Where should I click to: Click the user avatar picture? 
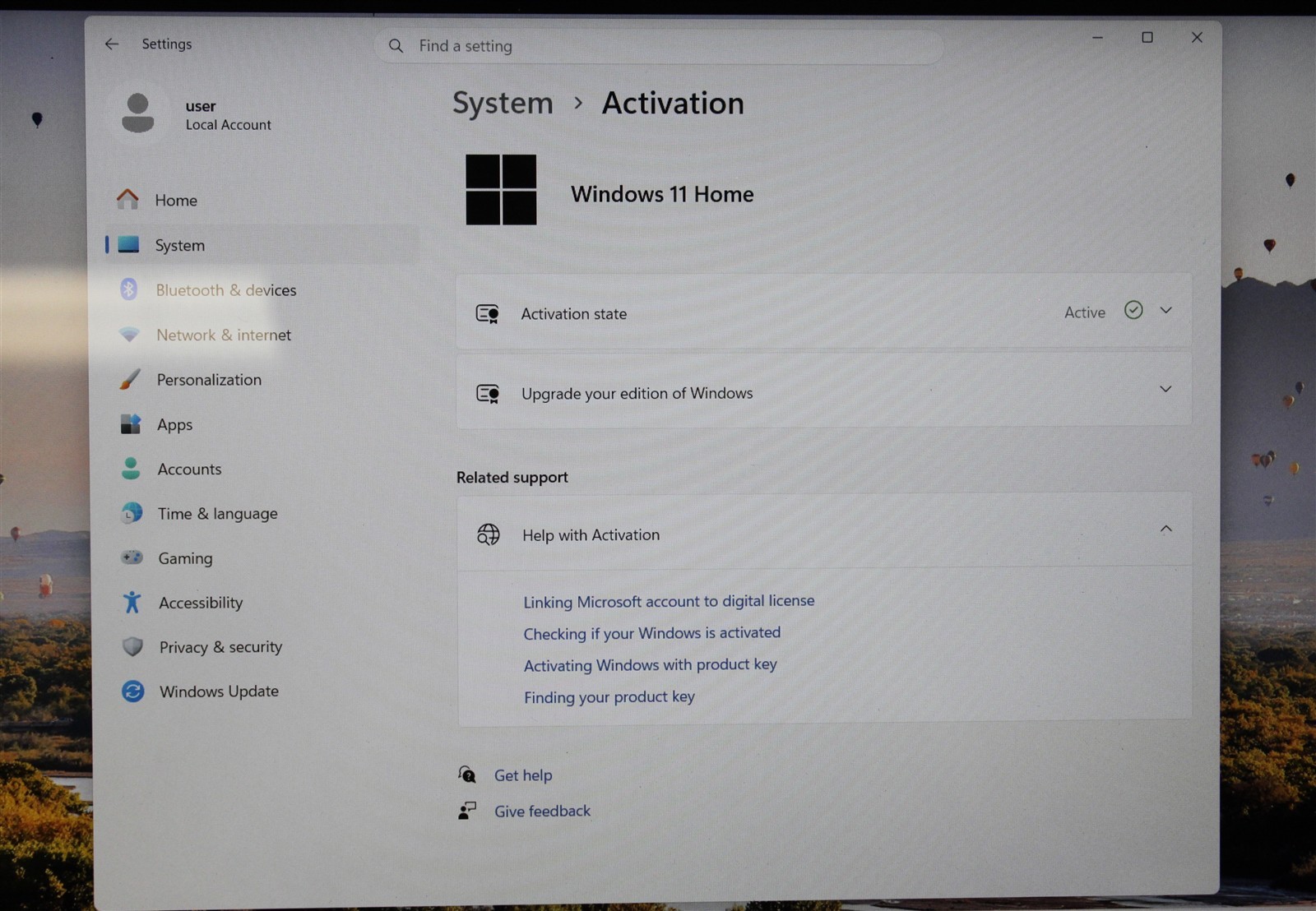pos(137,113)
